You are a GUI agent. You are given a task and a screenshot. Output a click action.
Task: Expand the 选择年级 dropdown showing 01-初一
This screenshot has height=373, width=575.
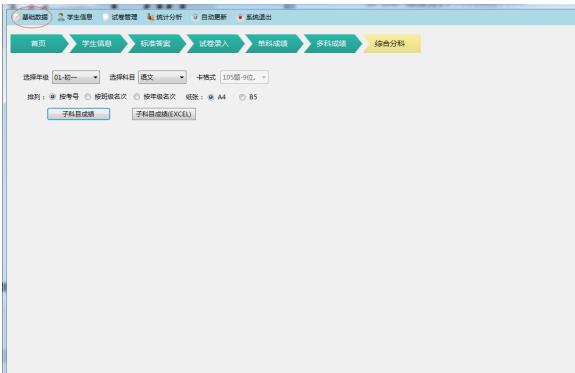click(76, 77)
